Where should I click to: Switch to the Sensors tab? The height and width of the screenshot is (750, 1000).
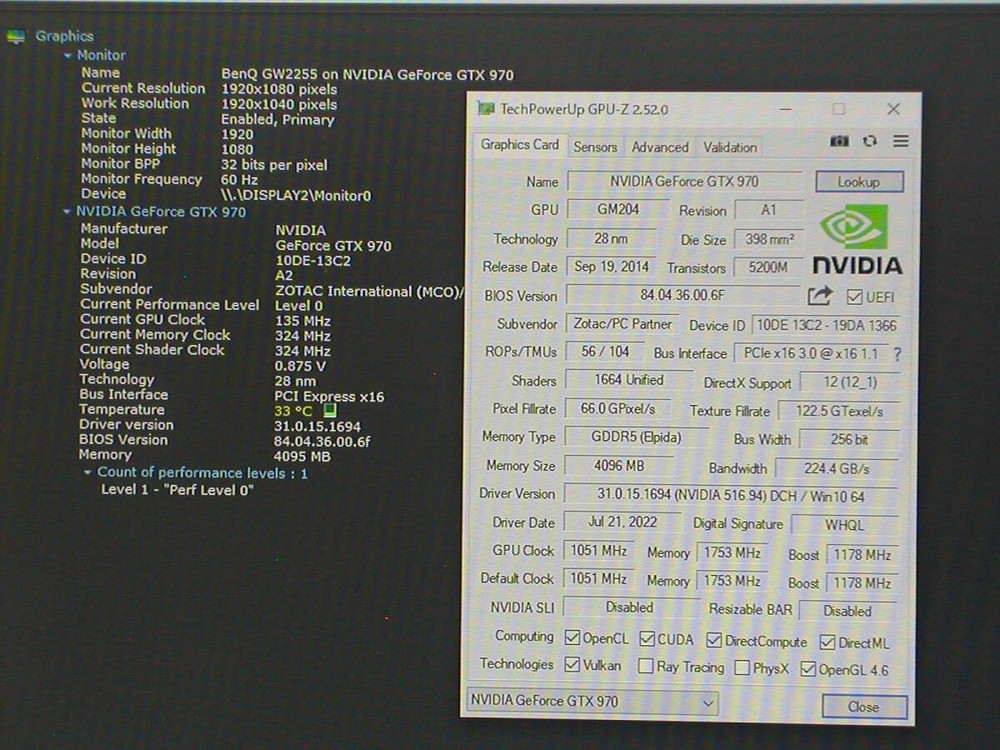(x=595, y=147)
